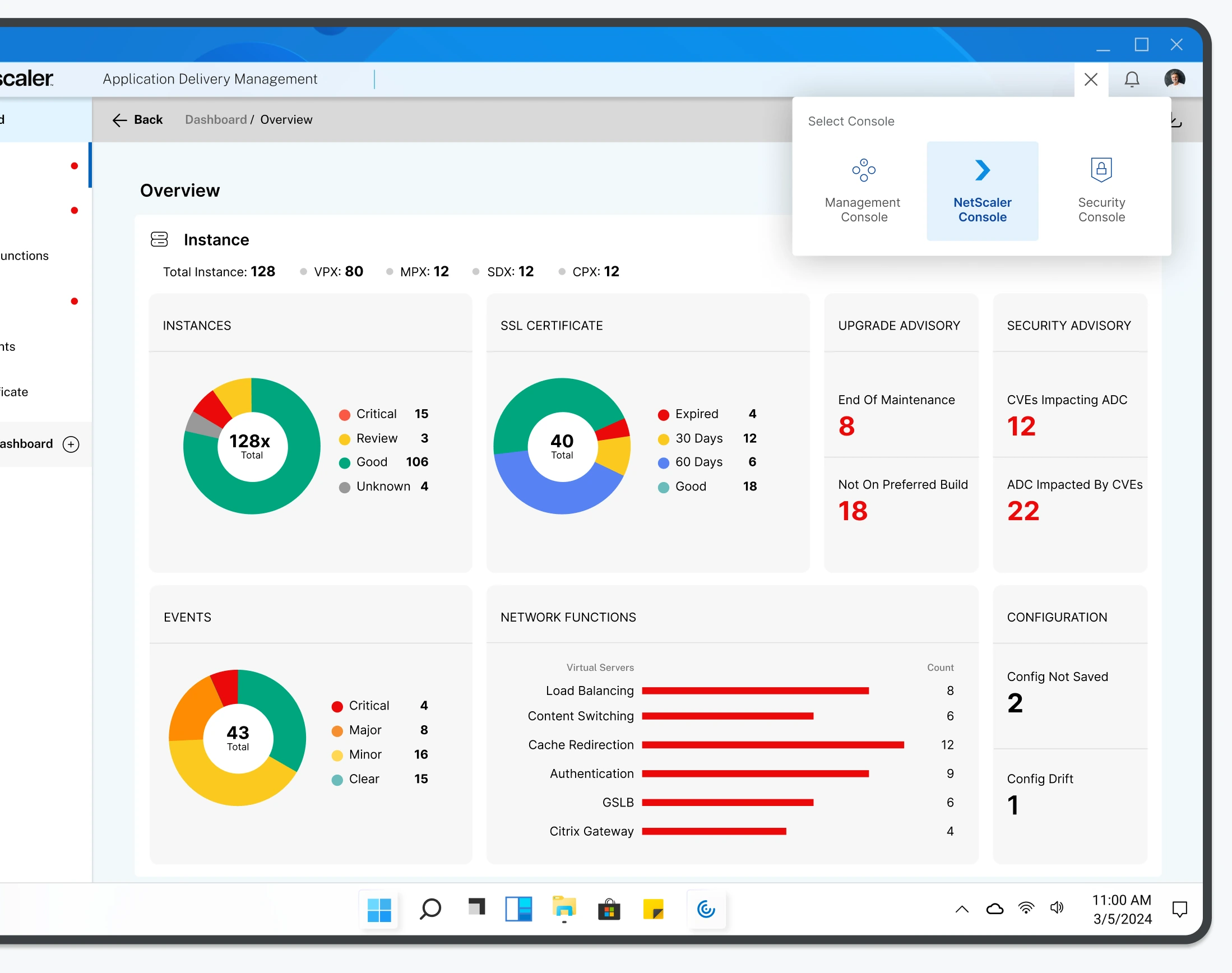Click the SSL Certificate donut chart 40 Total
Viewport: 1232px width, 973px height.
pos(562,446)
